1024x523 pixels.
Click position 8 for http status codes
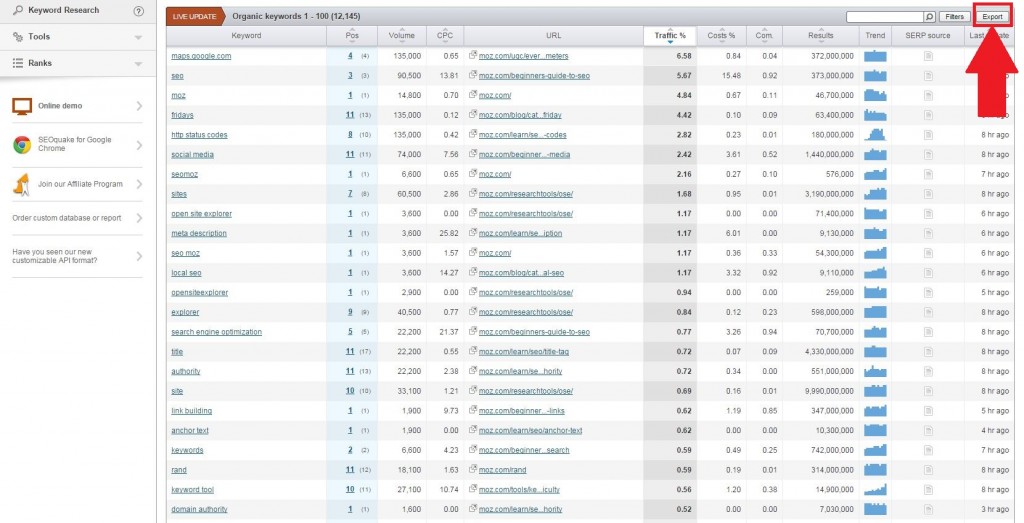(350, 135)
